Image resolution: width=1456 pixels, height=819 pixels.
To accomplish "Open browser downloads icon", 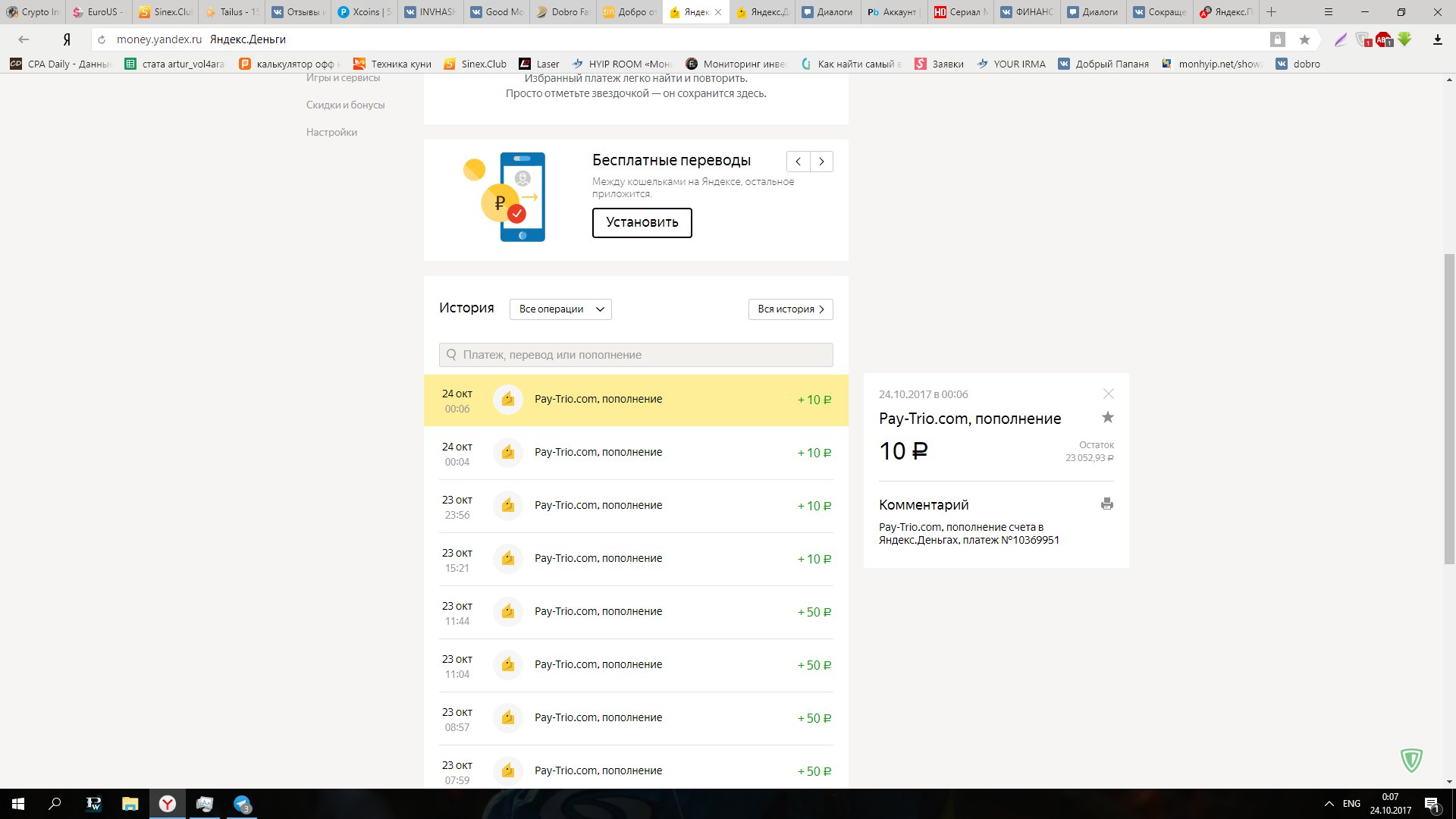I will pos(1437,39).
